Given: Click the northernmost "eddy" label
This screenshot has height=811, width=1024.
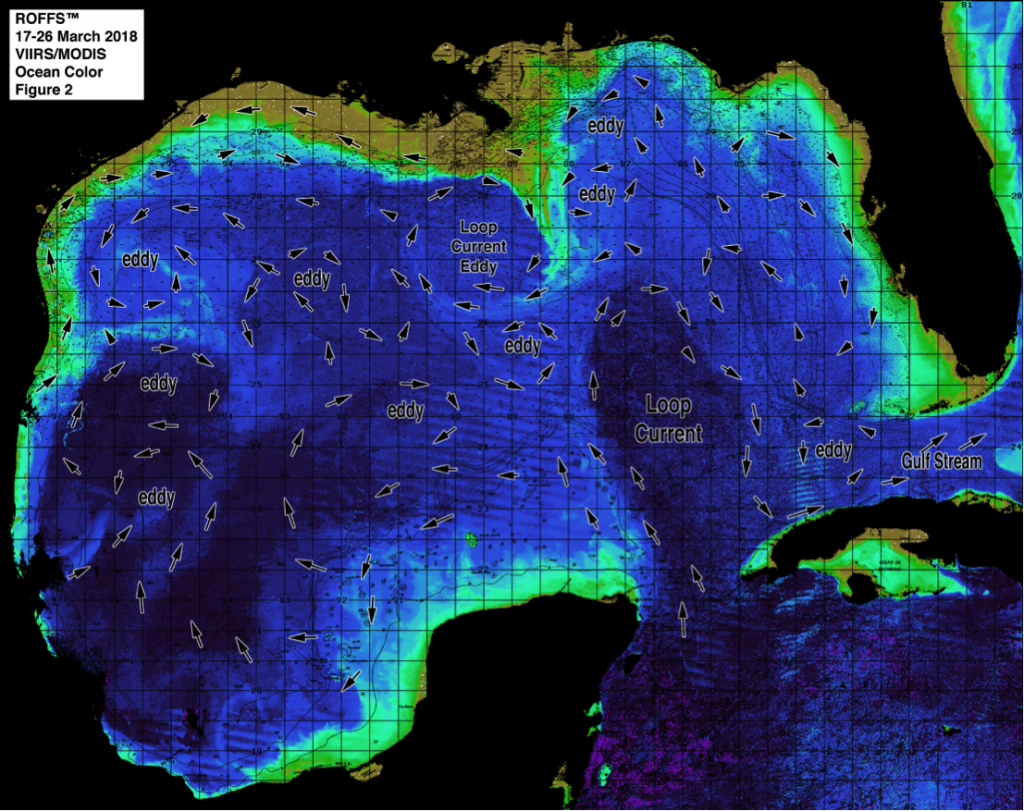Looking at the screenshot, I should pos(606,127).
